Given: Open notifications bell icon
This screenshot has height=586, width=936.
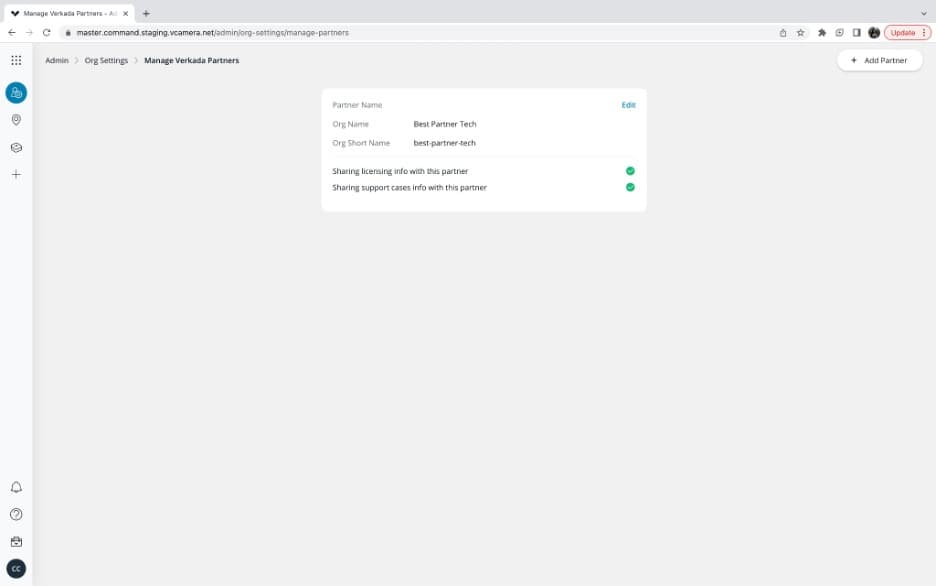Looking at the screenshot, I should [x=16, y=487].
